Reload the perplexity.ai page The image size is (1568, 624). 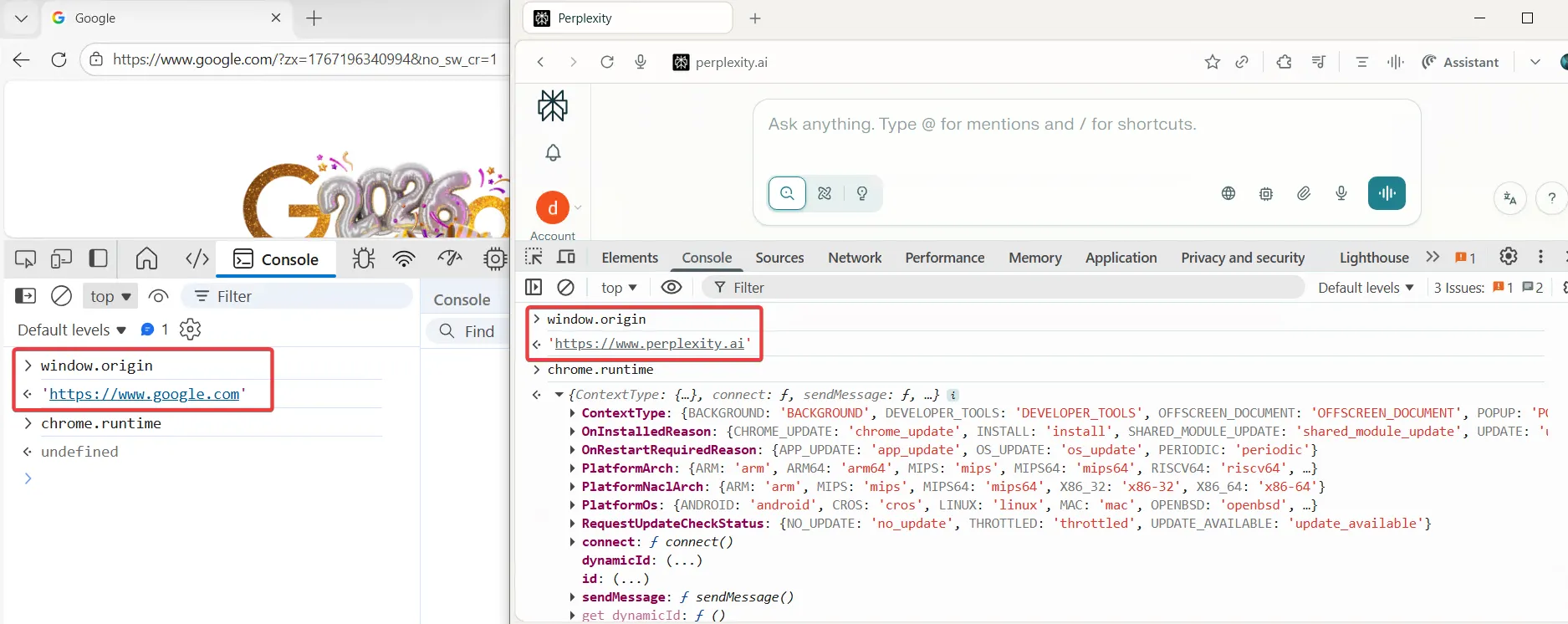tap(607, 62)
